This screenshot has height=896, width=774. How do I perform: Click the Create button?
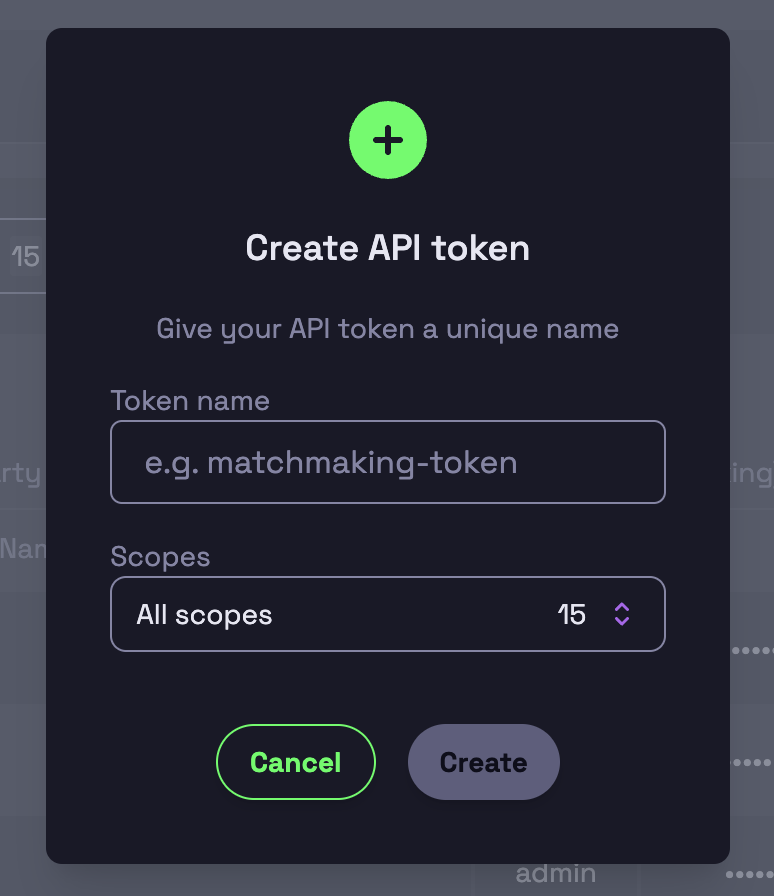pyautogui.click(x=484, y=762)
